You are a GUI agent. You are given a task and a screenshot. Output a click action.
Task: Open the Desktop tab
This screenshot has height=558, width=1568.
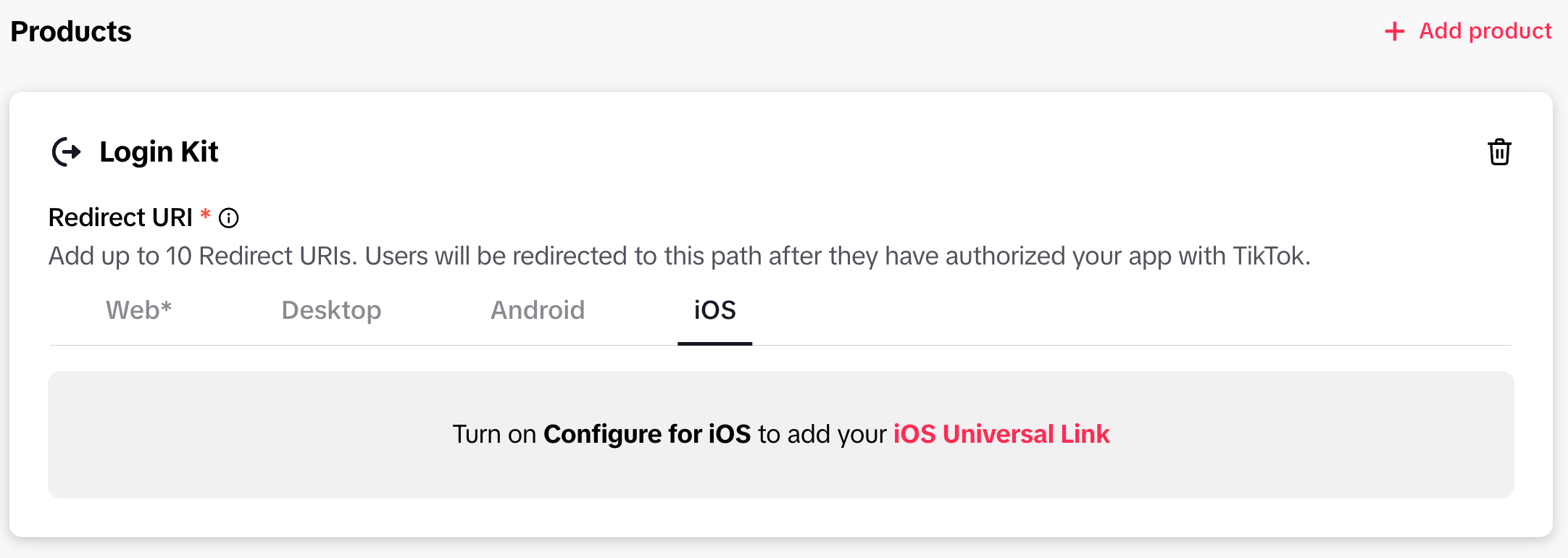(x=331, y=310)
